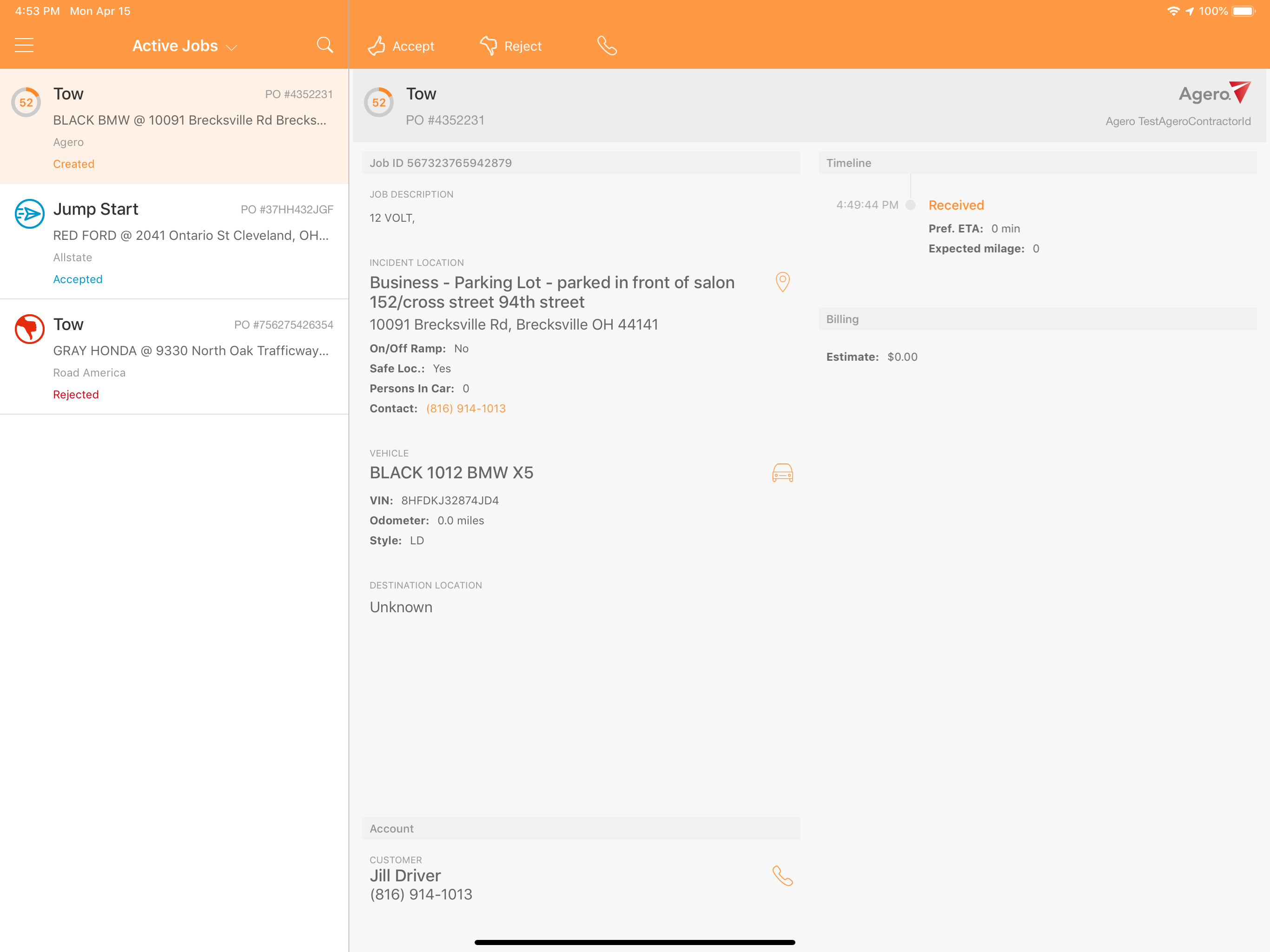
Task: Click the Agero logo
Action: coord(1214,93)
